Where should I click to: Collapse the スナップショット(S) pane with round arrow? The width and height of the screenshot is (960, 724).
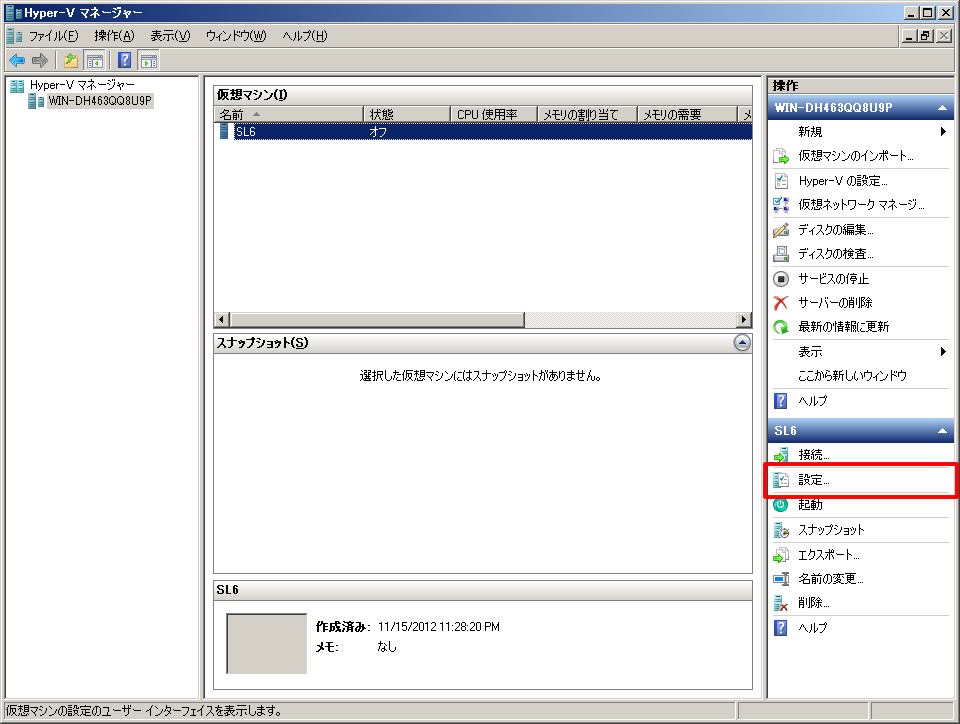click(742, 343)
